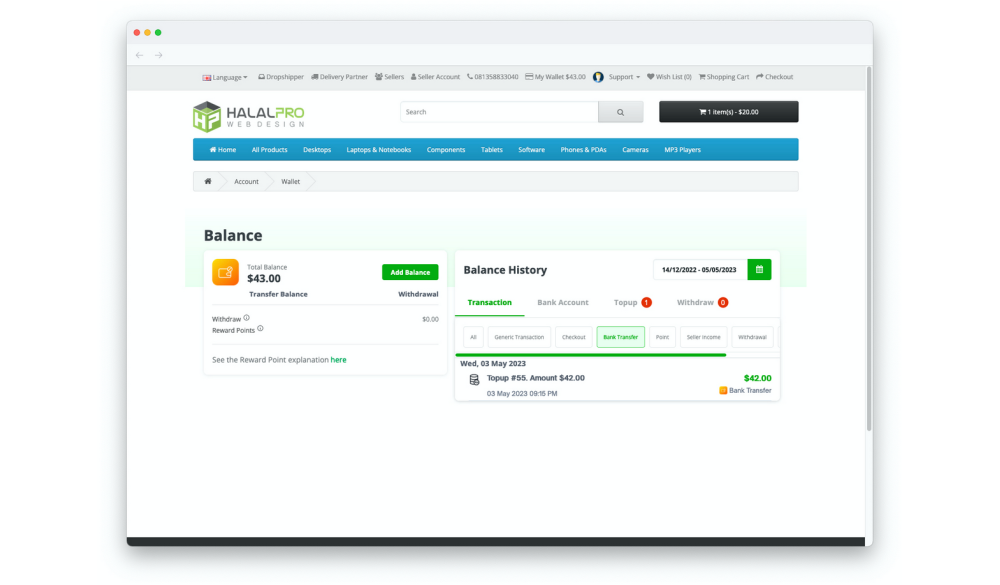Select the Generic Transaction filter
Viewport: 1000px width, 585px height.
(x=519, y=337)
